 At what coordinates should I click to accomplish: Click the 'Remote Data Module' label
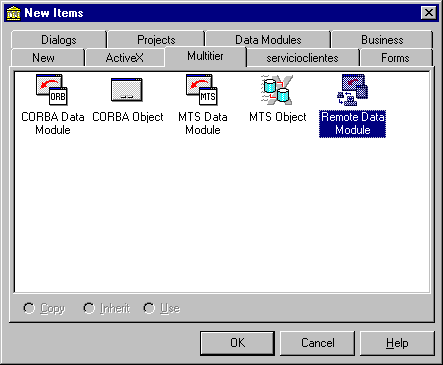point(353,124)
